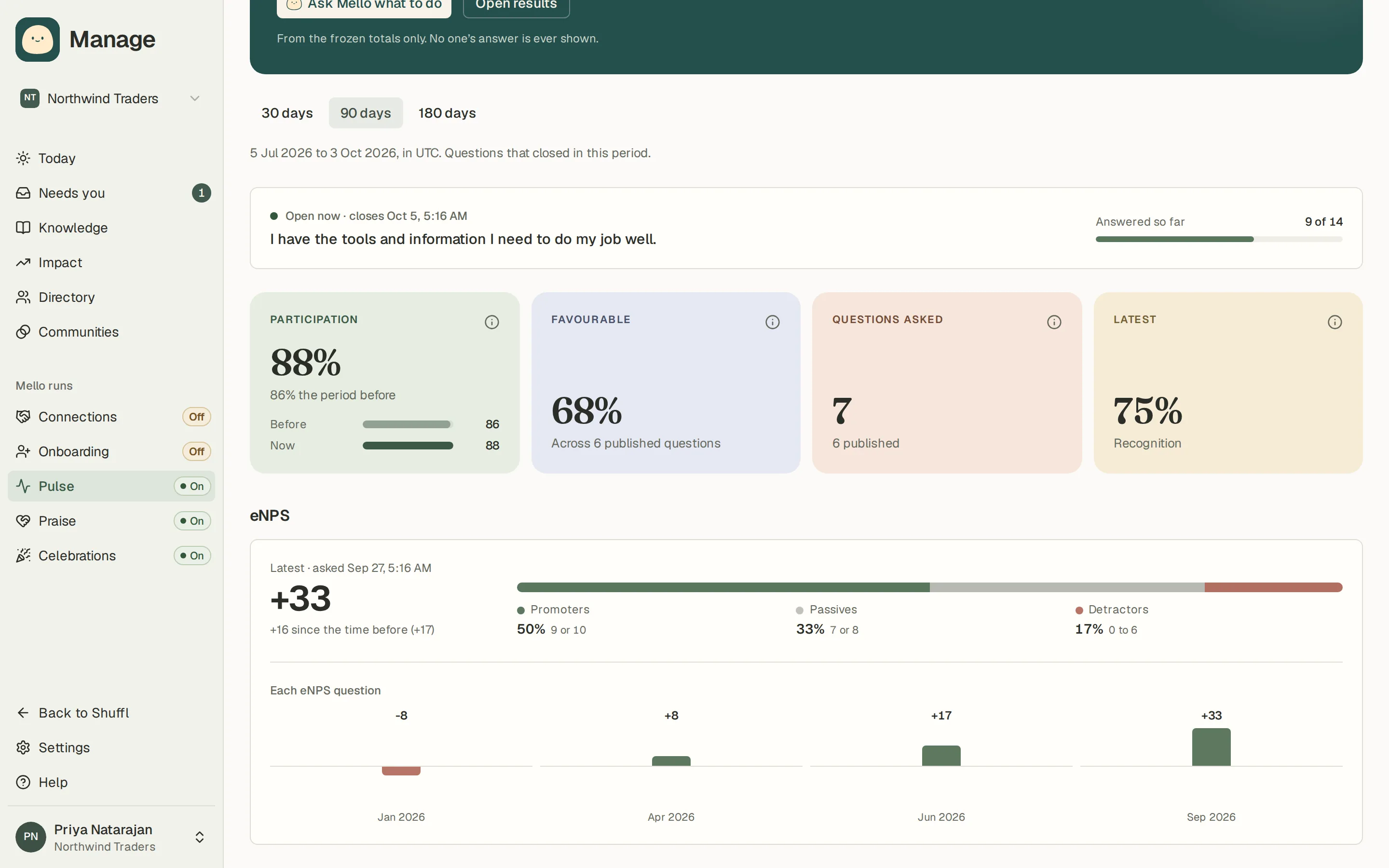The height and width of the screenshot is (868, 1389).
Task: Click the 68% favourable value
Action: (586, 410)
